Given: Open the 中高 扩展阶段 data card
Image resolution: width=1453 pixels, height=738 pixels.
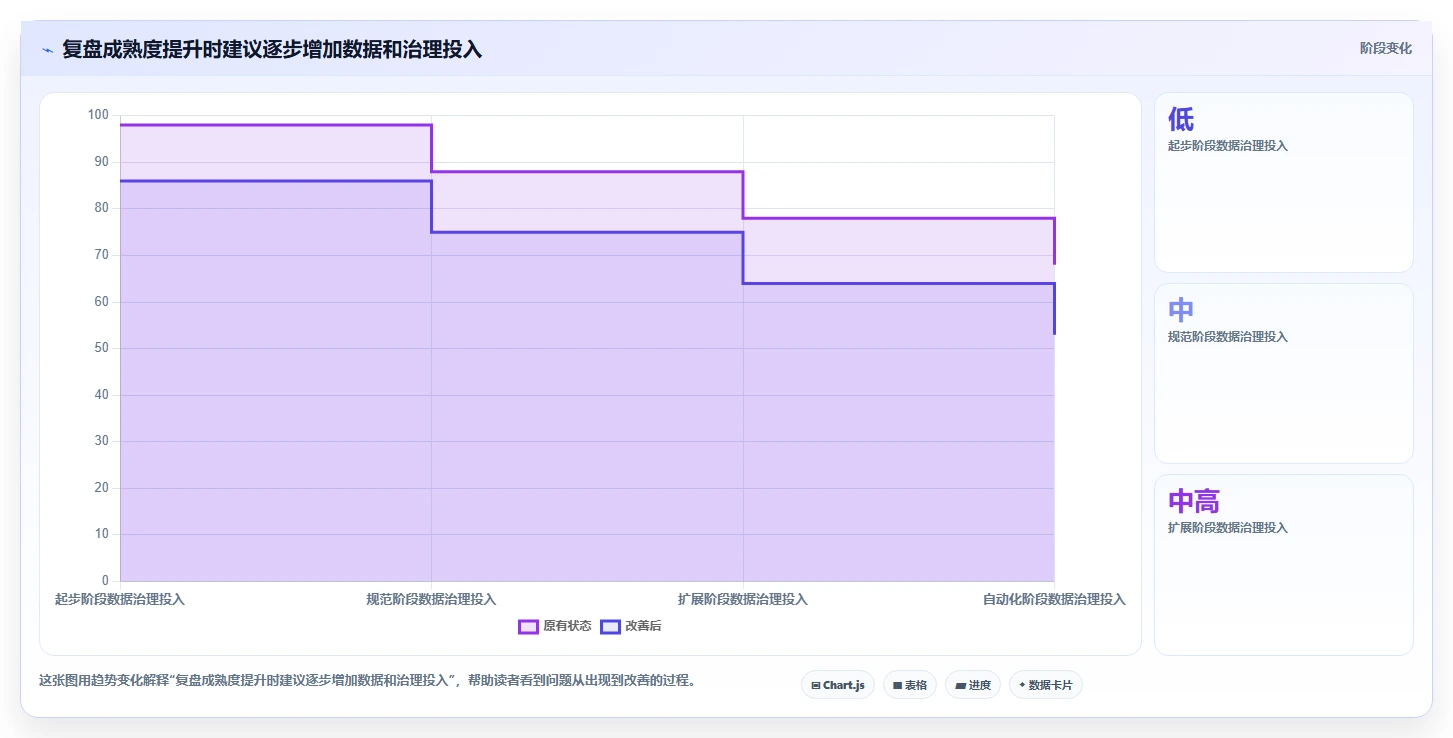Looking at the screenshot, I should pos(1284,564).
